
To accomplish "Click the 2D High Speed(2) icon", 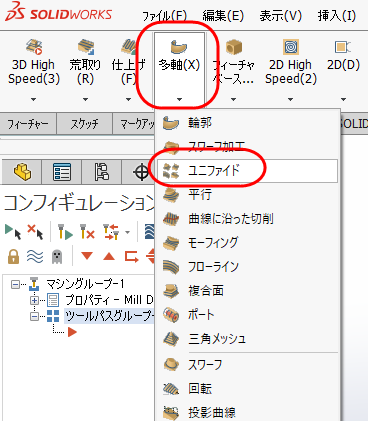I will (x=291, y=47).
